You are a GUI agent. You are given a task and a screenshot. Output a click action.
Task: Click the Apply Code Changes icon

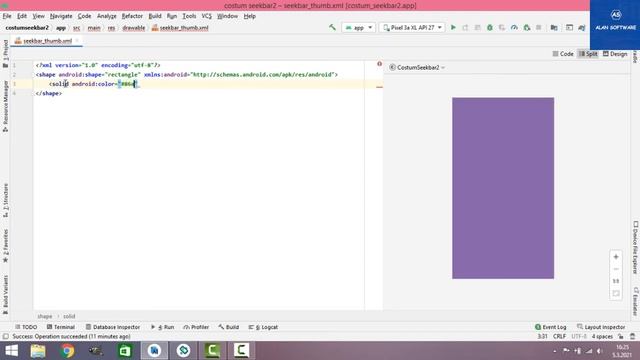[x=478, y=27]
